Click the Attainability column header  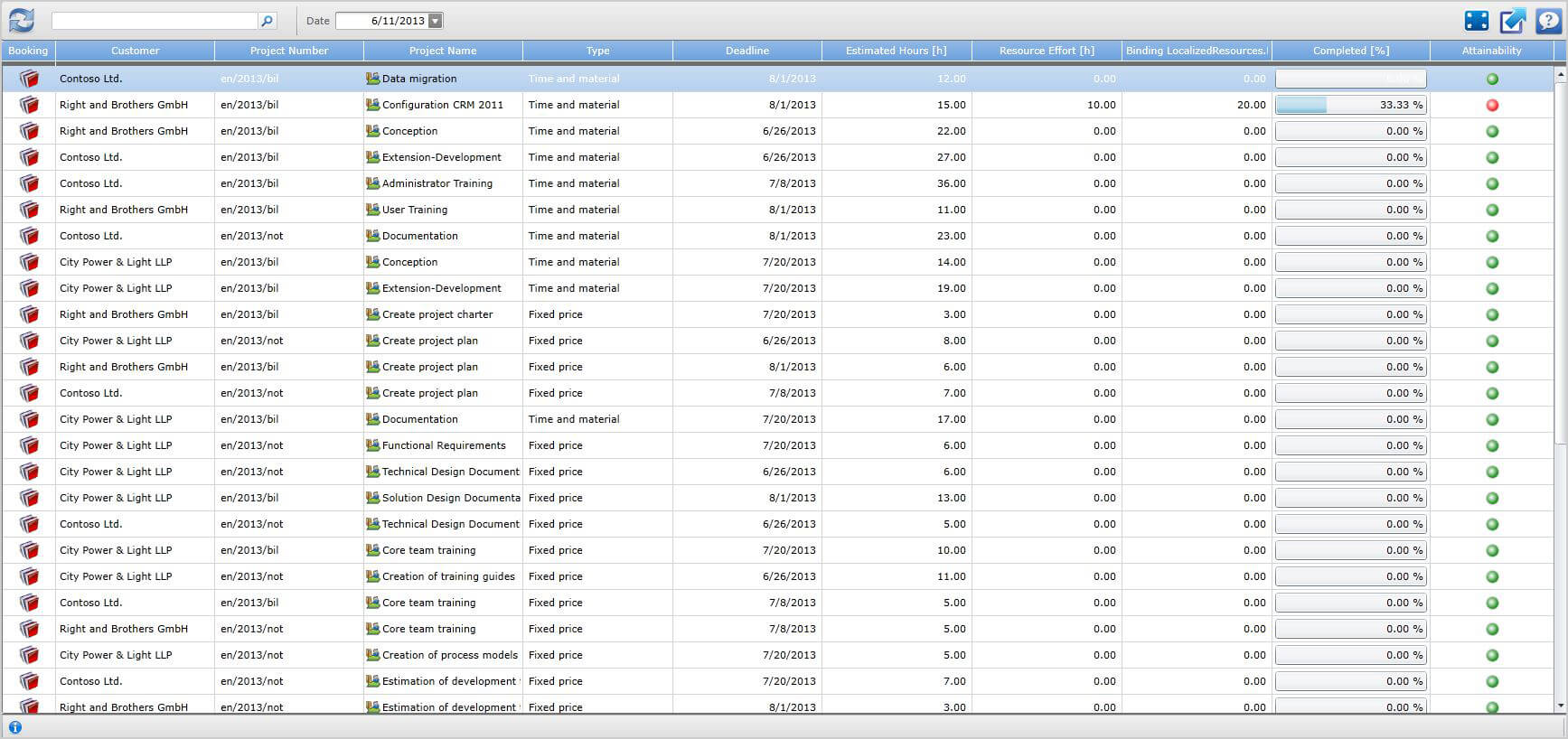pos(1491,51)
